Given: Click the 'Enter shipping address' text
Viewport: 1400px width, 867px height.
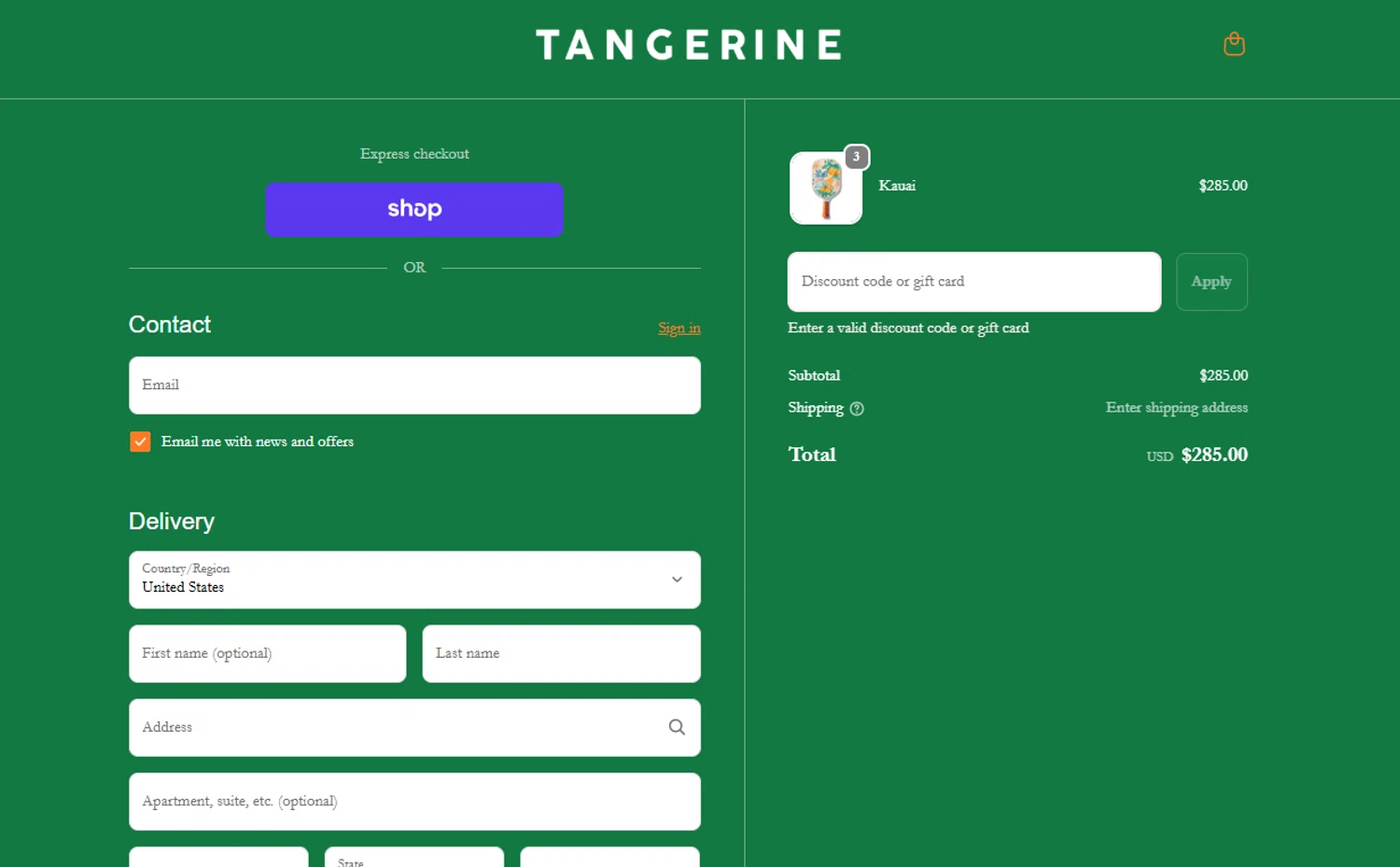Looking at the screenshot, I should 1177,408.
